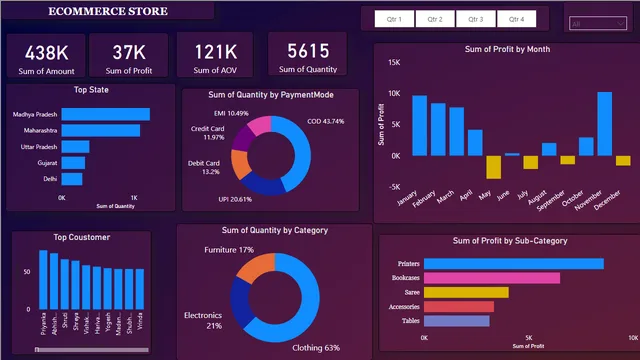640x360 pixels.
Task: Click the ECOMMERCE STORE title
Action: point(108,11)
